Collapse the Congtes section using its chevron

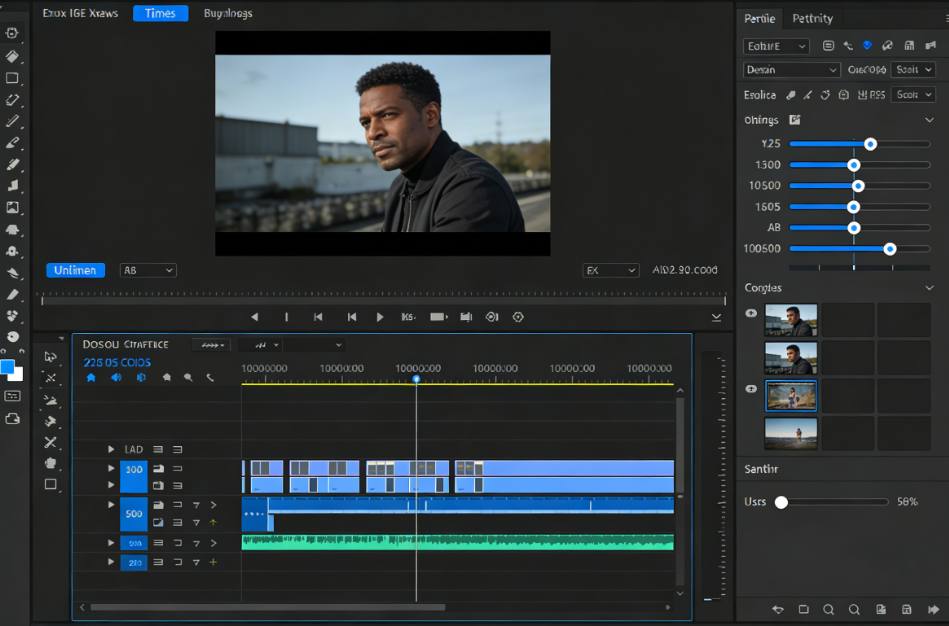pos(928,287)
